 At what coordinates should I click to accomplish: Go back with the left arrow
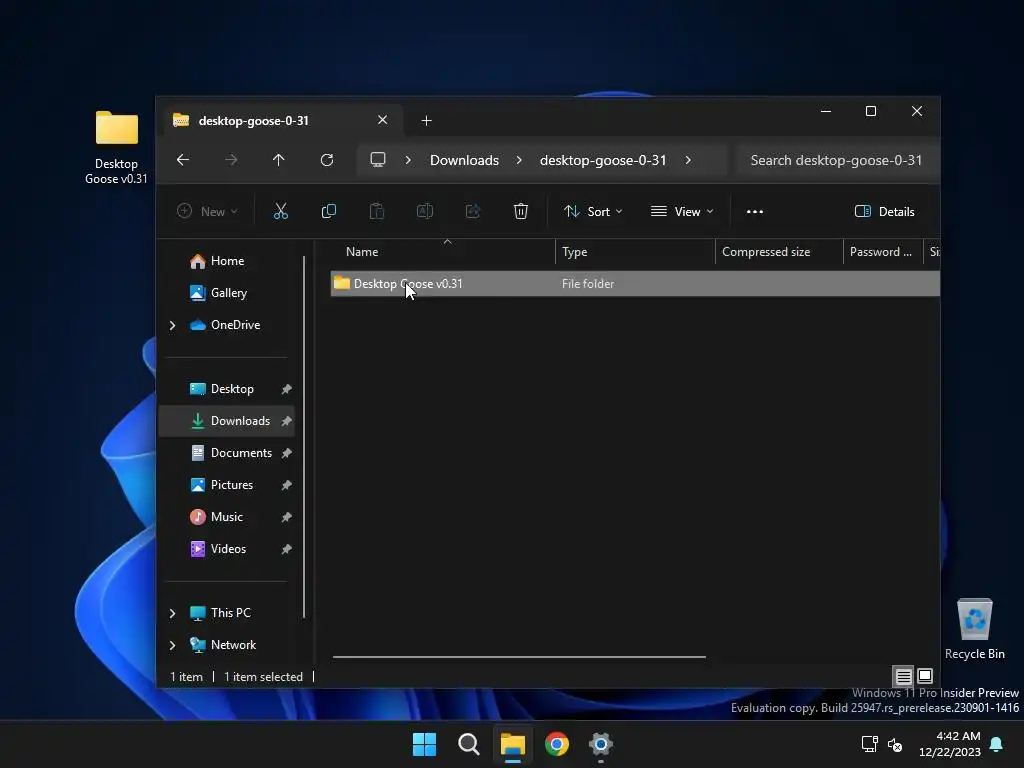(x=183, y=160)
